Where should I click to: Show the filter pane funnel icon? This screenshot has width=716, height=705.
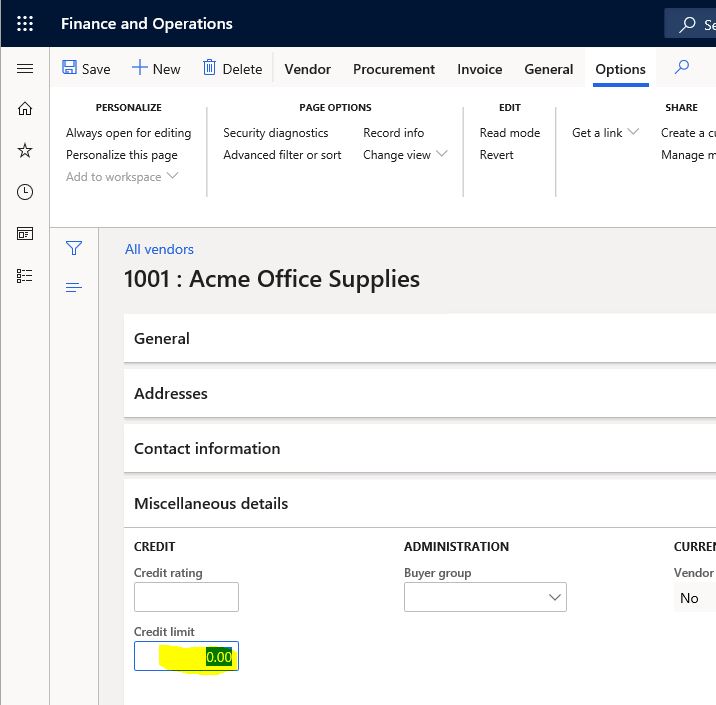[x=74, y=248]
